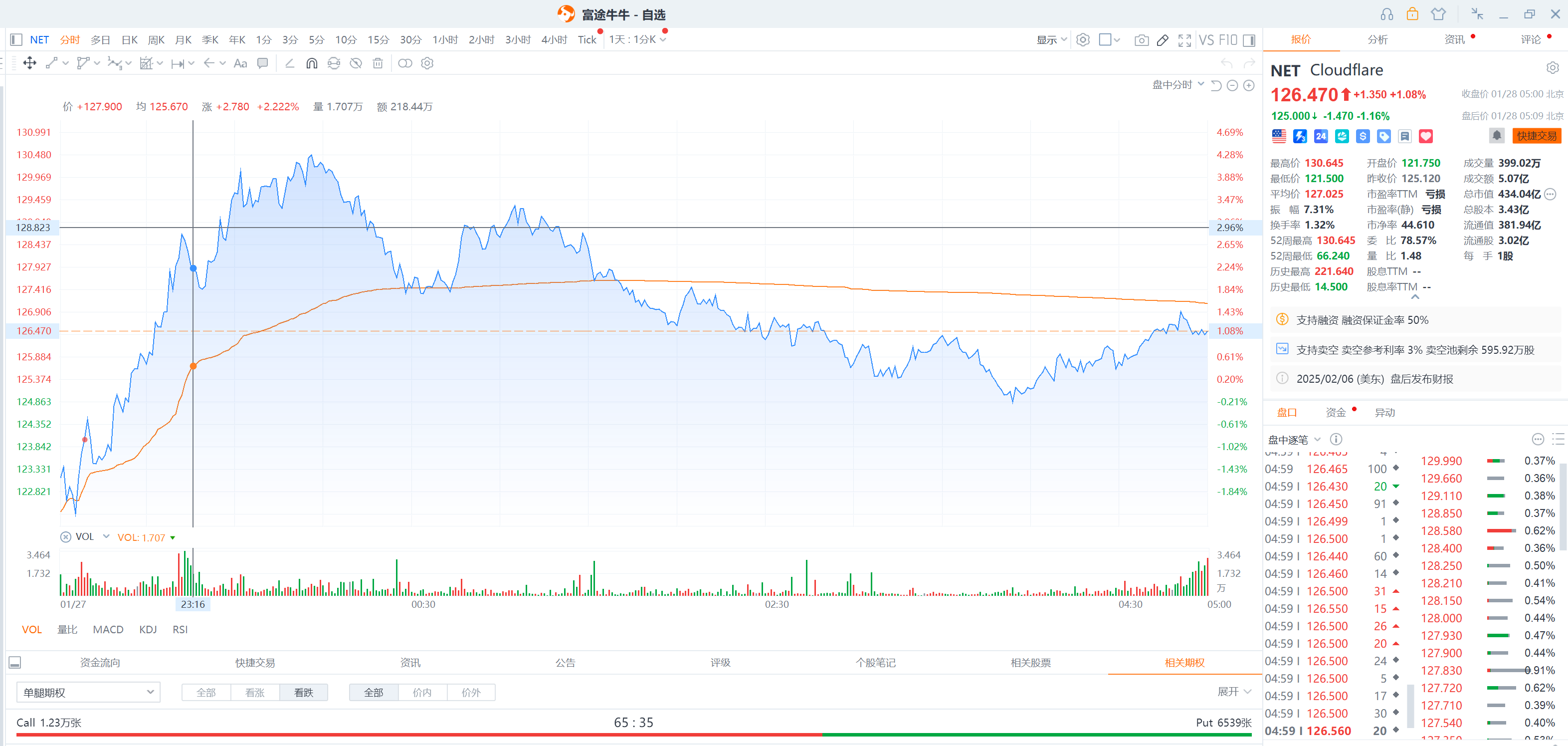
Task: Select the 5分 chart period
Action: (x=317, y=40)
